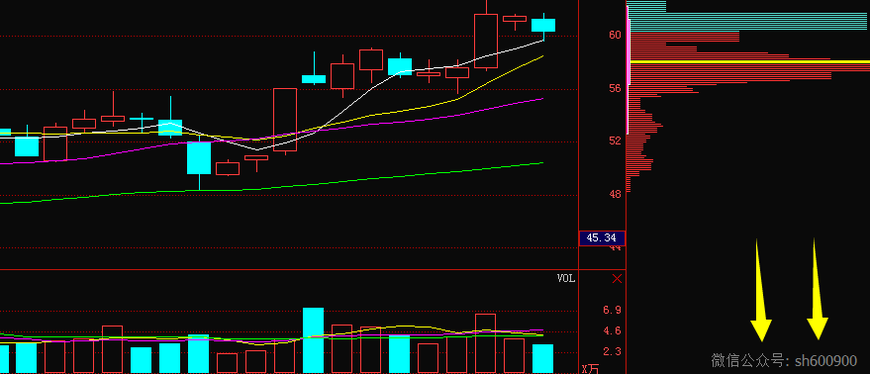
Task: Click the 4.6 volume axis value
Action: pyautogui.click(x=613, y=331)
